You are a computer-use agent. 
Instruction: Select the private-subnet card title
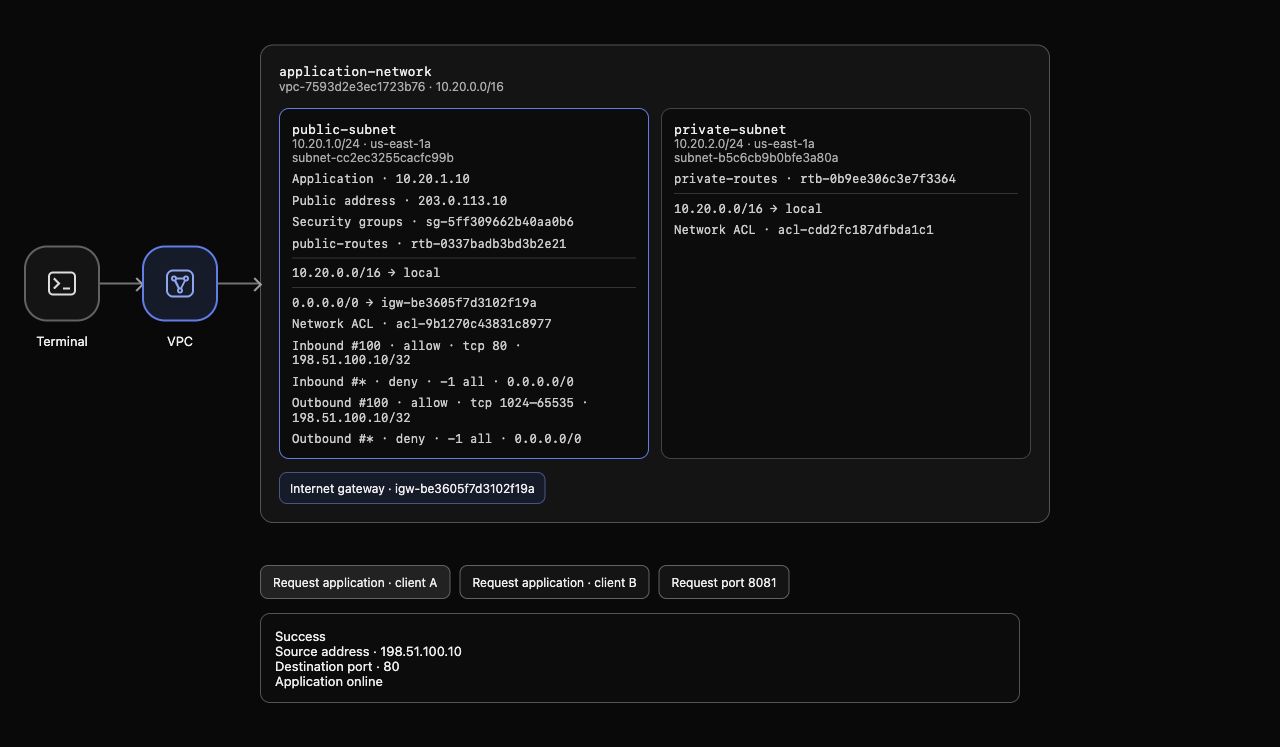pos(730,129)
